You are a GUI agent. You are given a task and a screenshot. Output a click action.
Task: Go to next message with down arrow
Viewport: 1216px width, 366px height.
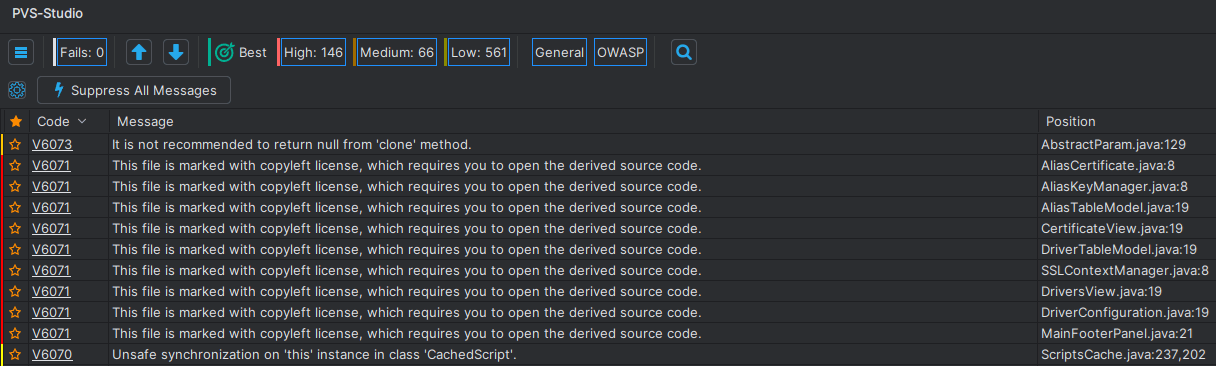coord(176,52)
